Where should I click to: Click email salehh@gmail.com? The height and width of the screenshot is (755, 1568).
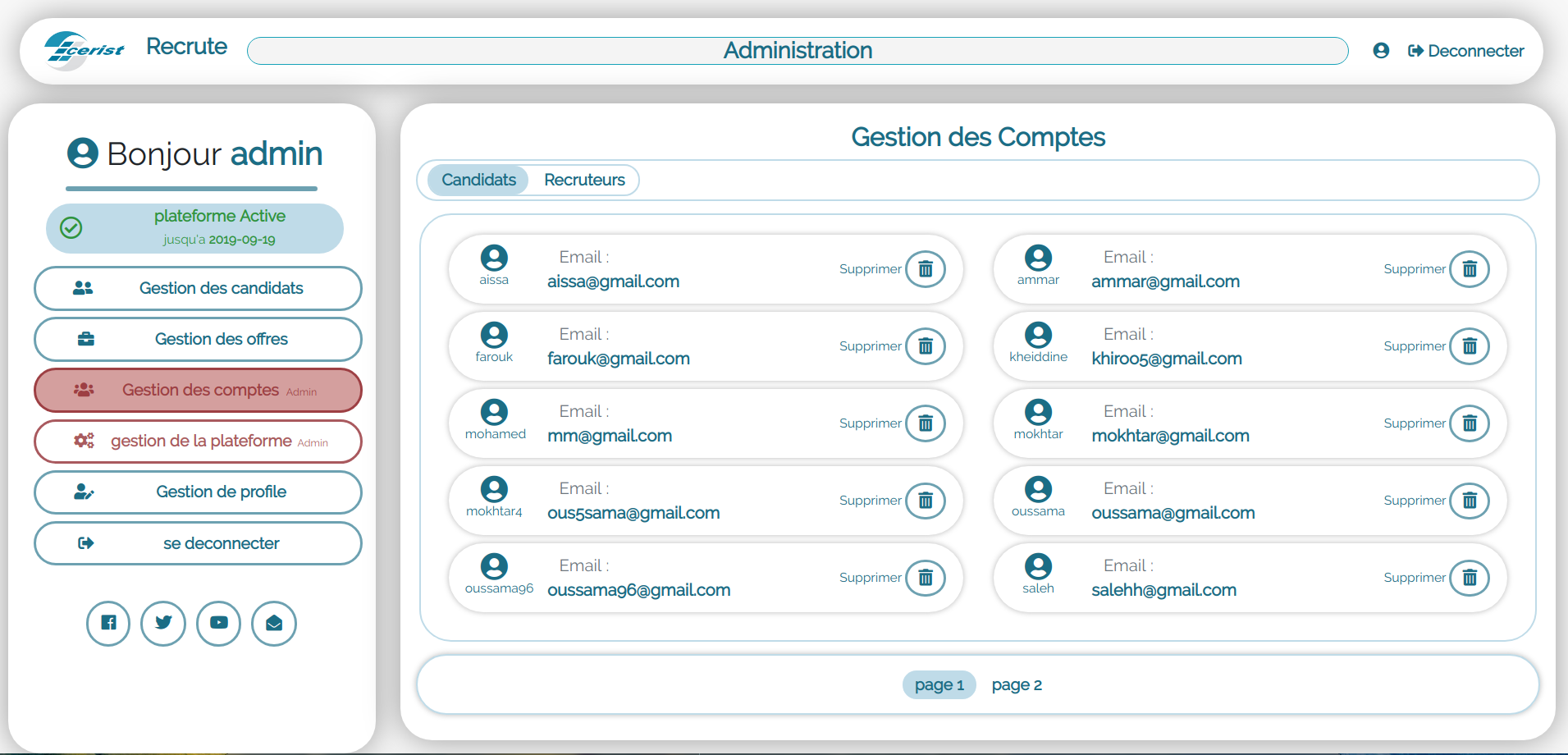pyautogui.click(x=1163, y=590)
